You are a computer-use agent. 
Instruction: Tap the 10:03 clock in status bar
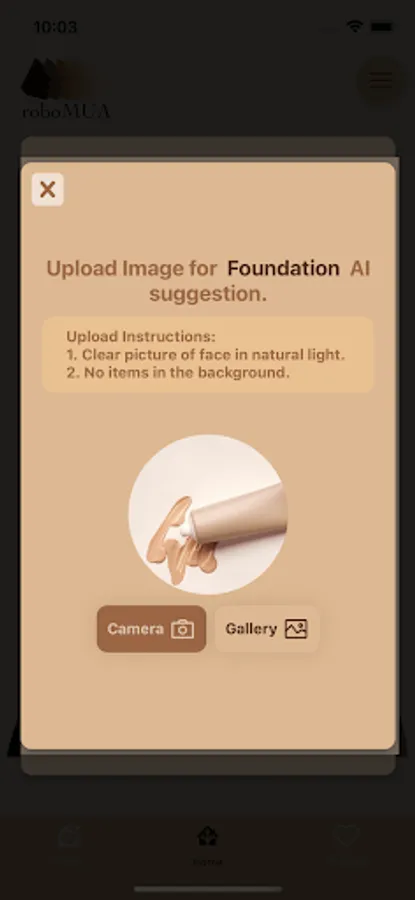coord(55,27)
